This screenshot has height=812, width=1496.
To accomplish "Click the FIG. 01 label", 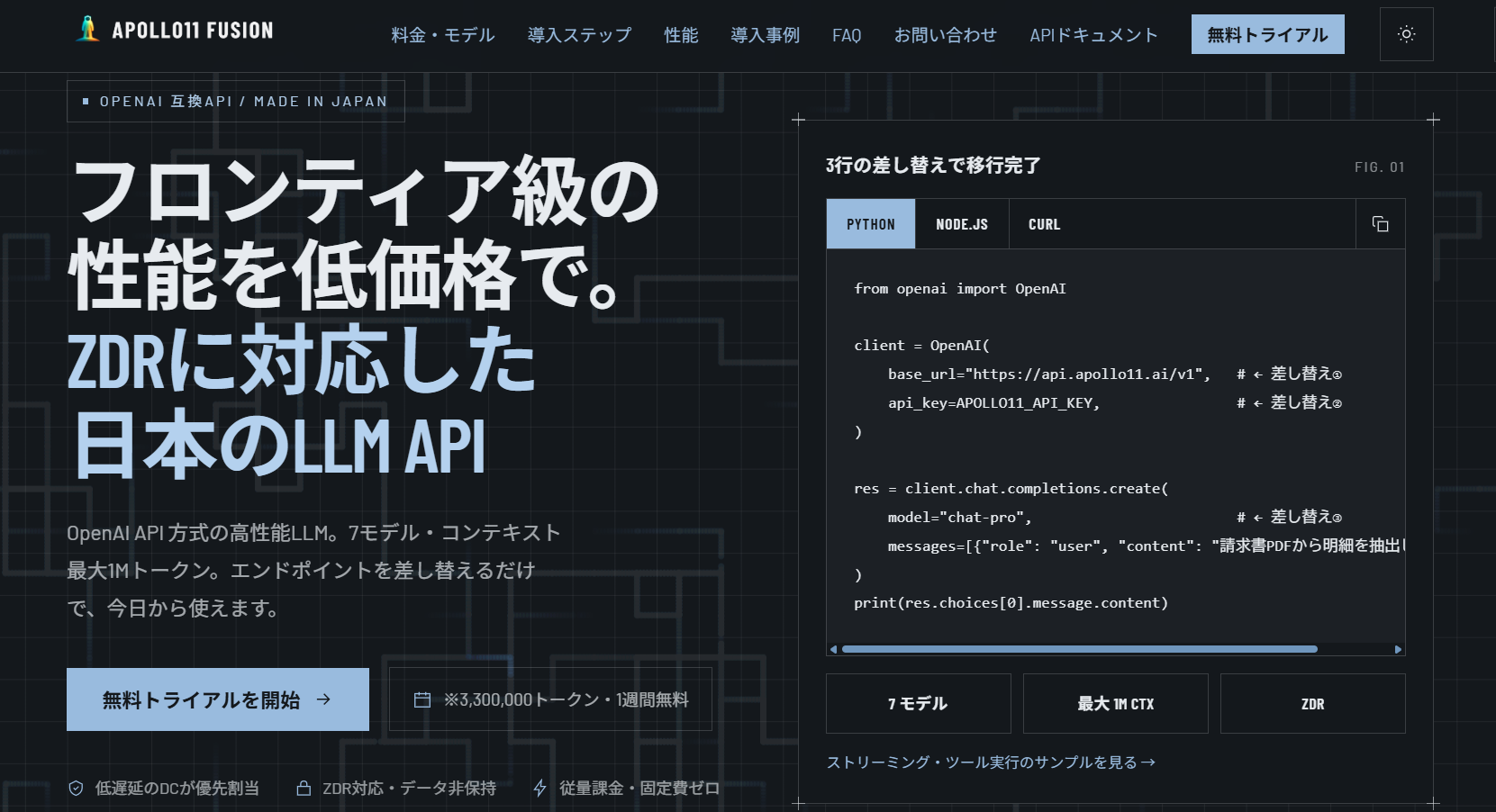I will point(1380,167).
